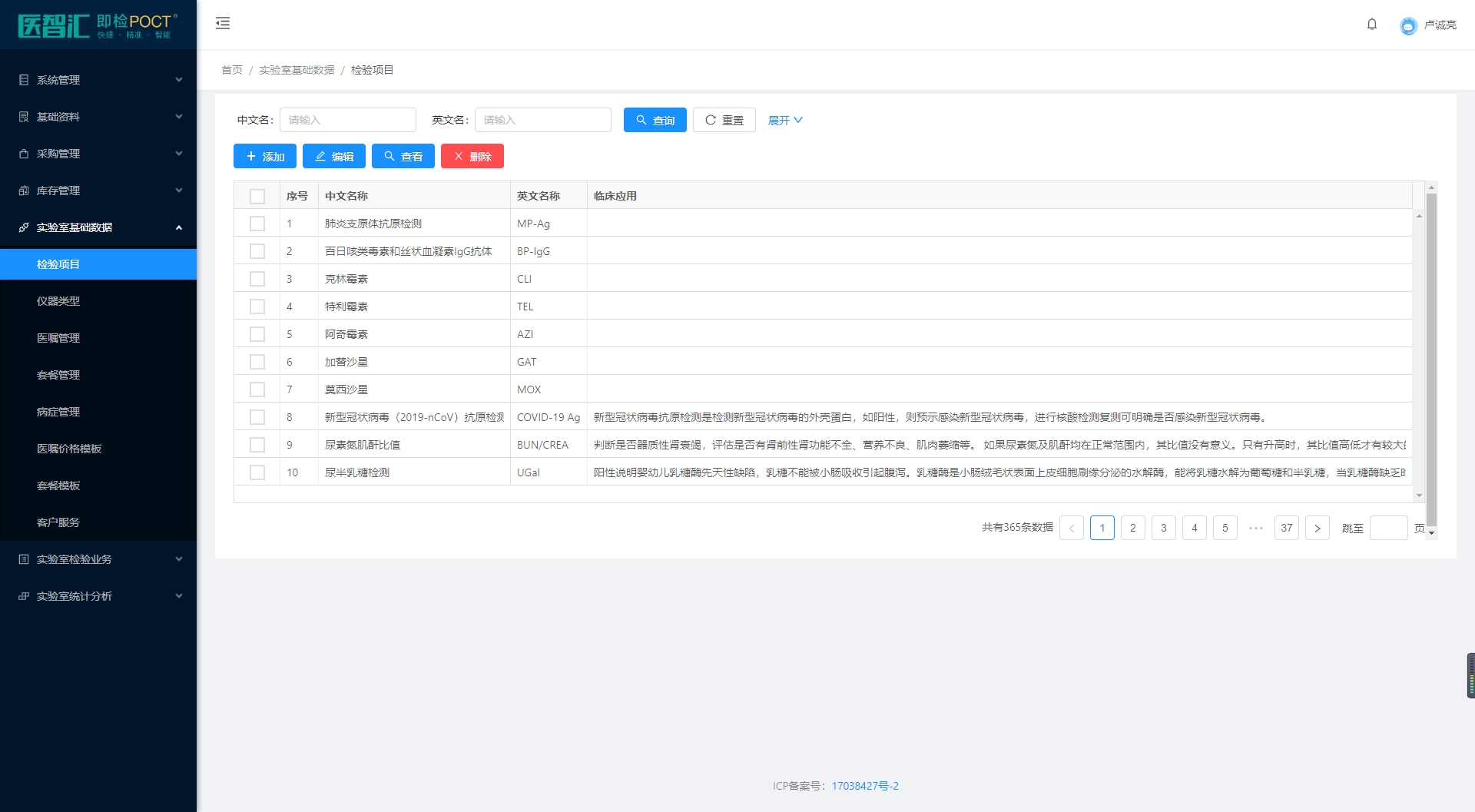Screen dimensions: 1475x812
Task: Open the 仪器类型 menu item
Action: point(98,301)
